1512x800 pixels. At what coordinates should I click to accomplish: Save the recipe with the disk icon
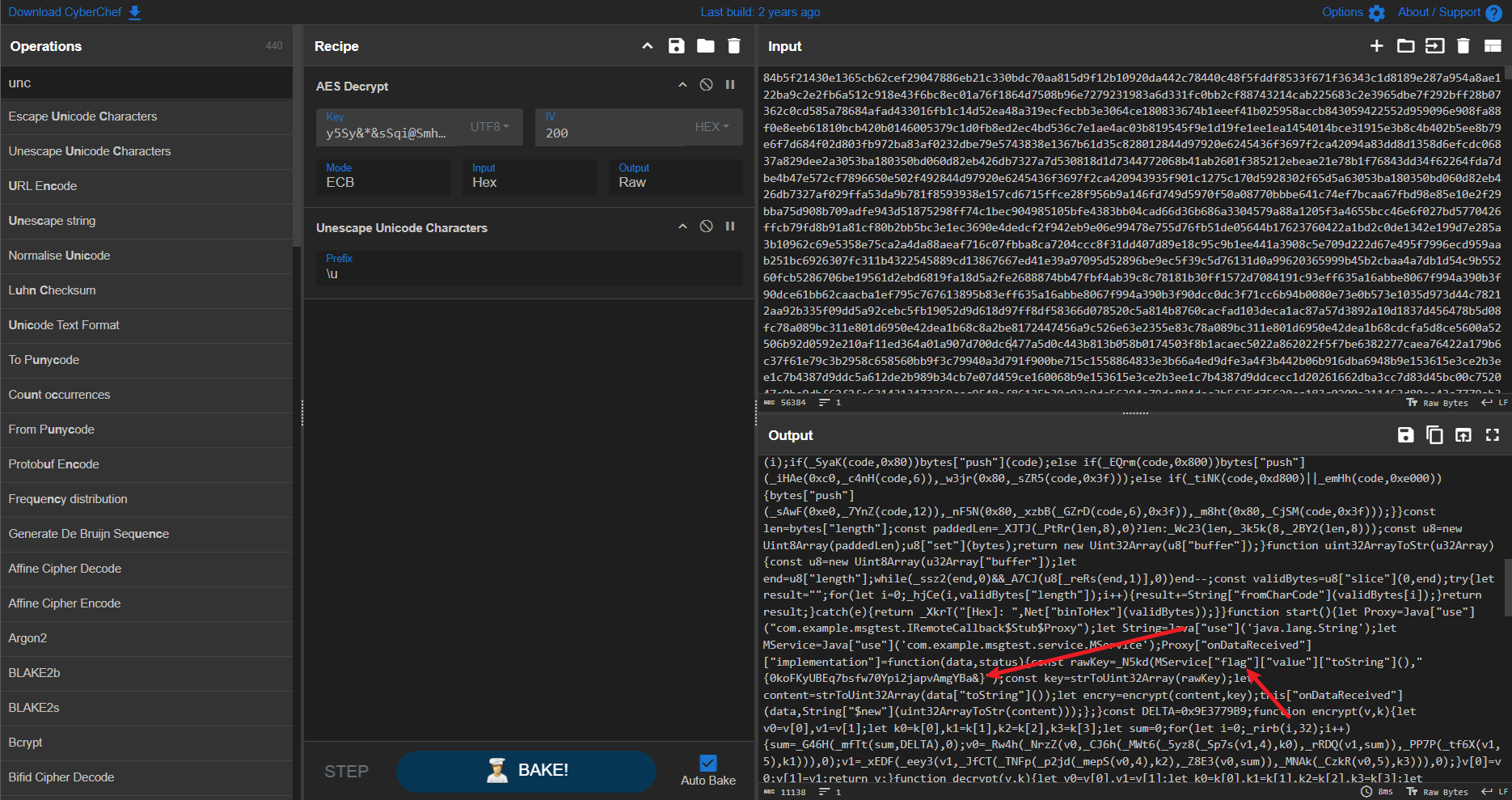pos(677,46)
